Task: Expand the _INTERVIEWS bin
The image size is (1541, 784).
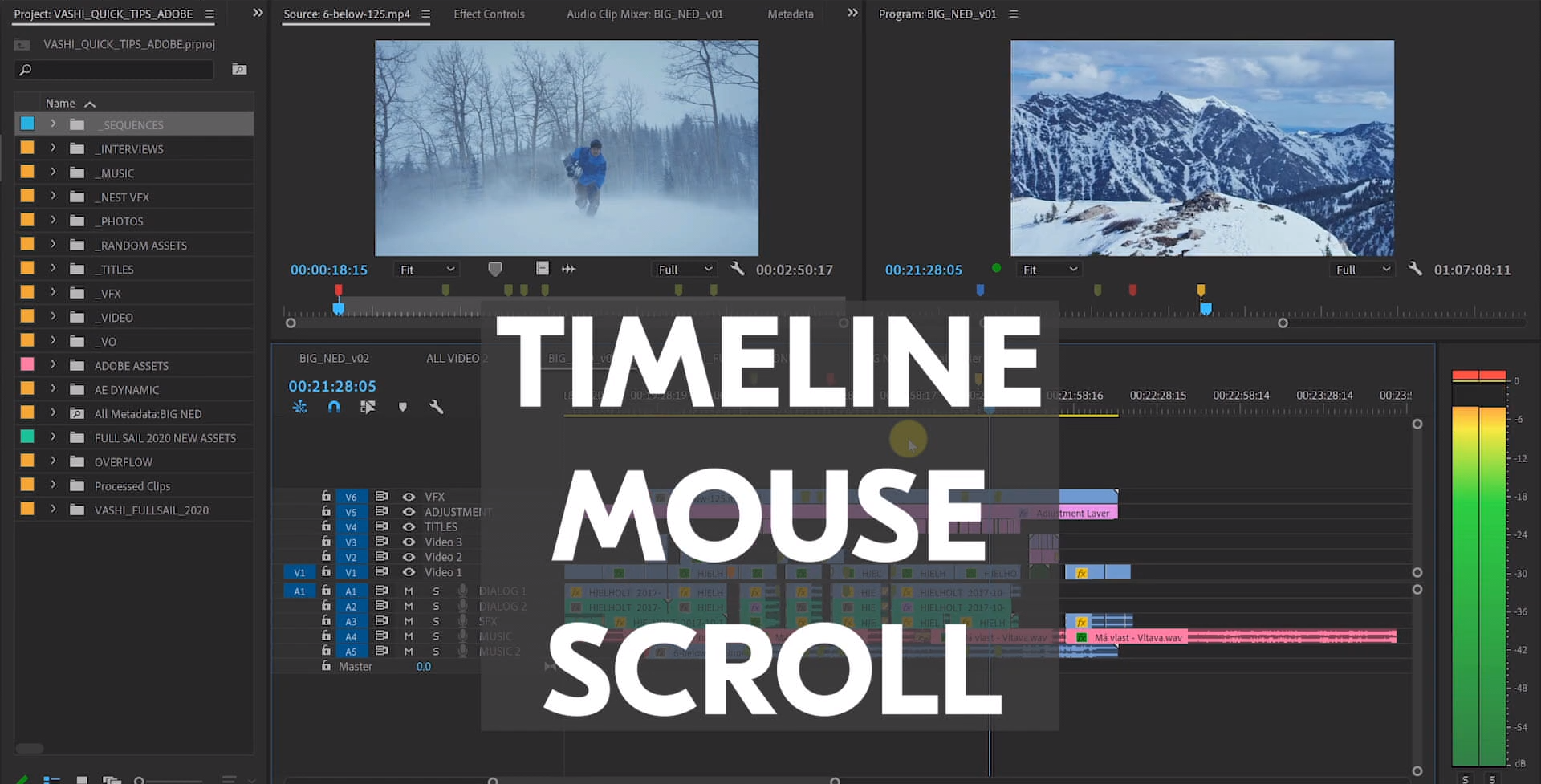Action: 53,148
